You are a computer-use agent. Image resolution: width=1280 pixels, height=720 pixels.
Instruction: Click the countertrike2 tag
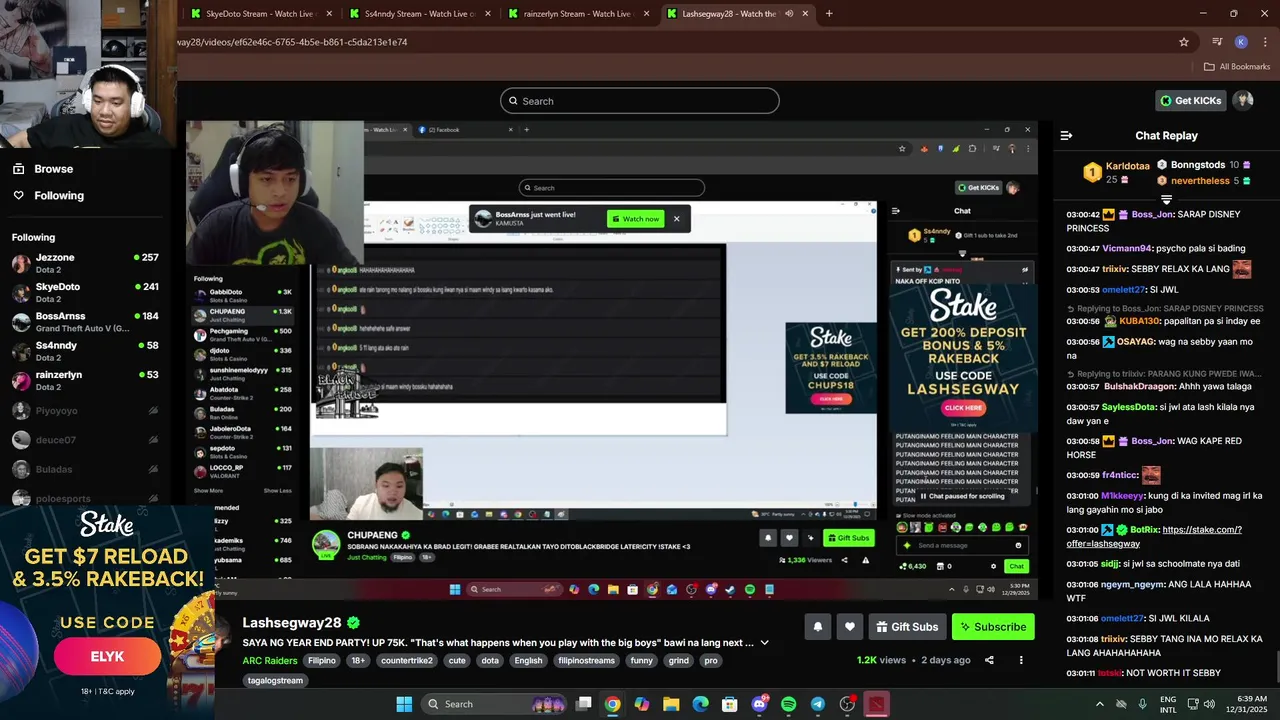click(x=407, y=660)
